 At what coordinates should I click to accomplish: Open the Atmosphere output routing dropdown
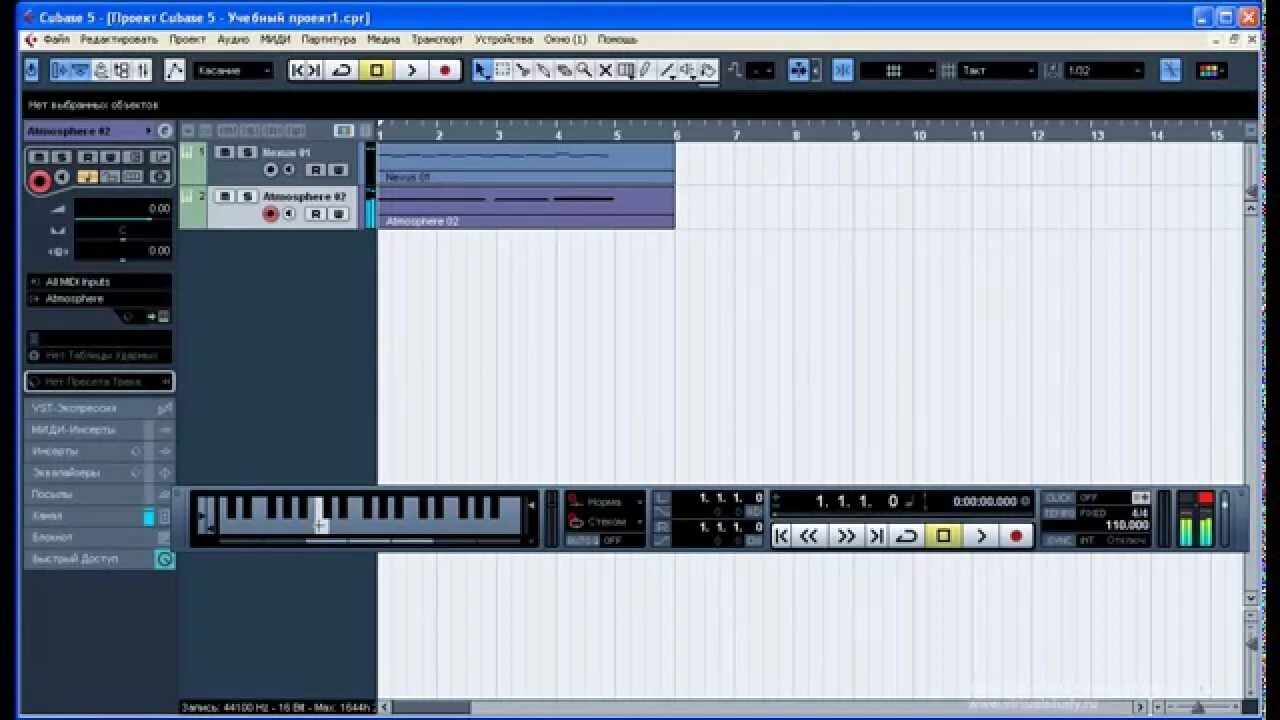(x=99, y=299)
